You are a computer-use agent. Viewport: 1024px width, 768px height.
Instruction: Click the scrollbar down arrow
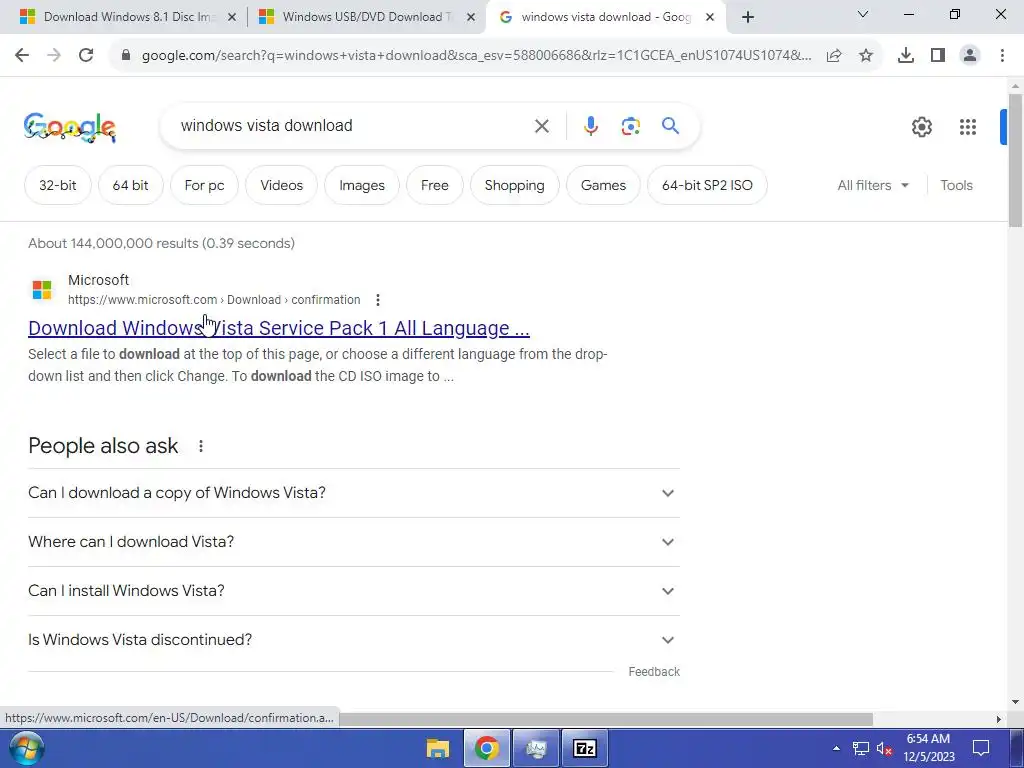tap(1015, 702)
